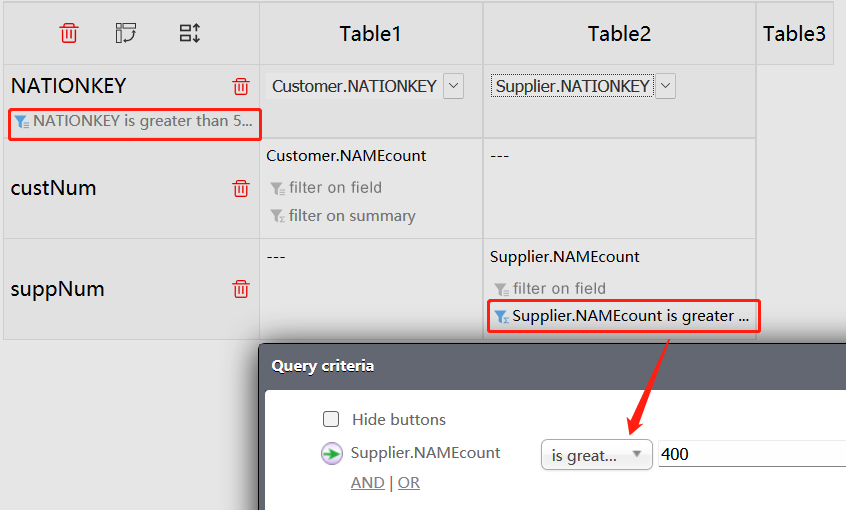Click the red trash icon in header toolbar
Viewport: 846px width, 510px height.
69,33
